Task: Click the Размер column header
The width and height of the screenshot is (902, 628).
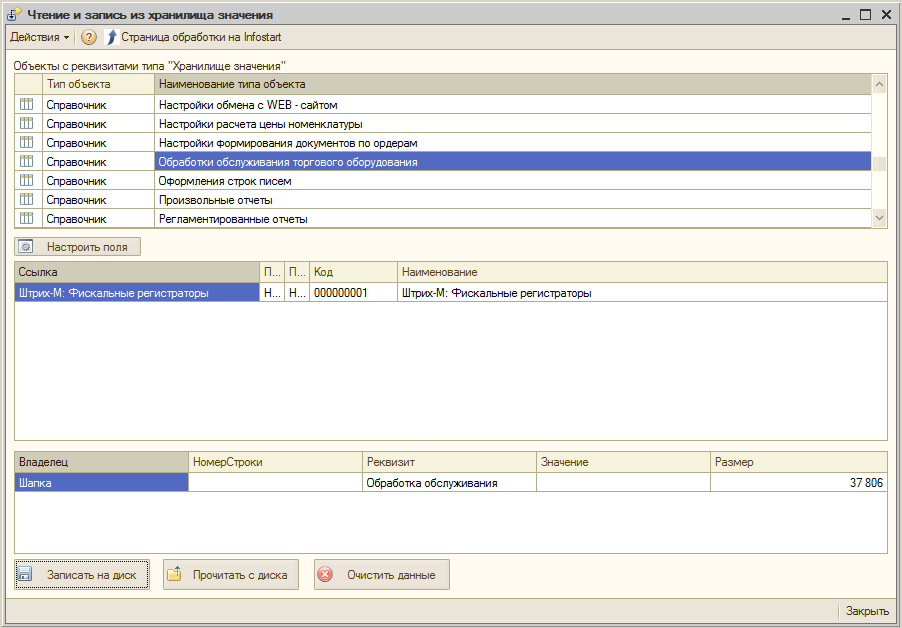Action: click(798, 462)
